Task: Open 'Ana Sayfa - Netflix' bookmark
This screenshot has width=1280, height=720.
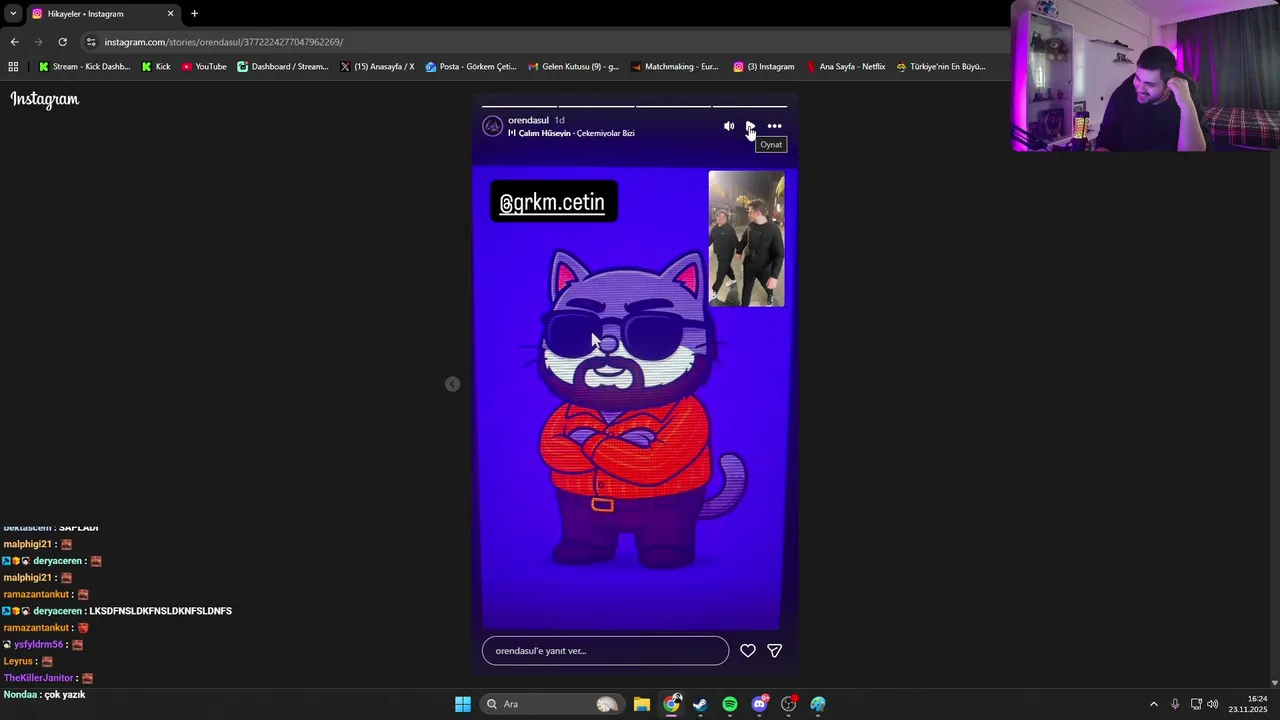Action: click(x=845, y=67)
